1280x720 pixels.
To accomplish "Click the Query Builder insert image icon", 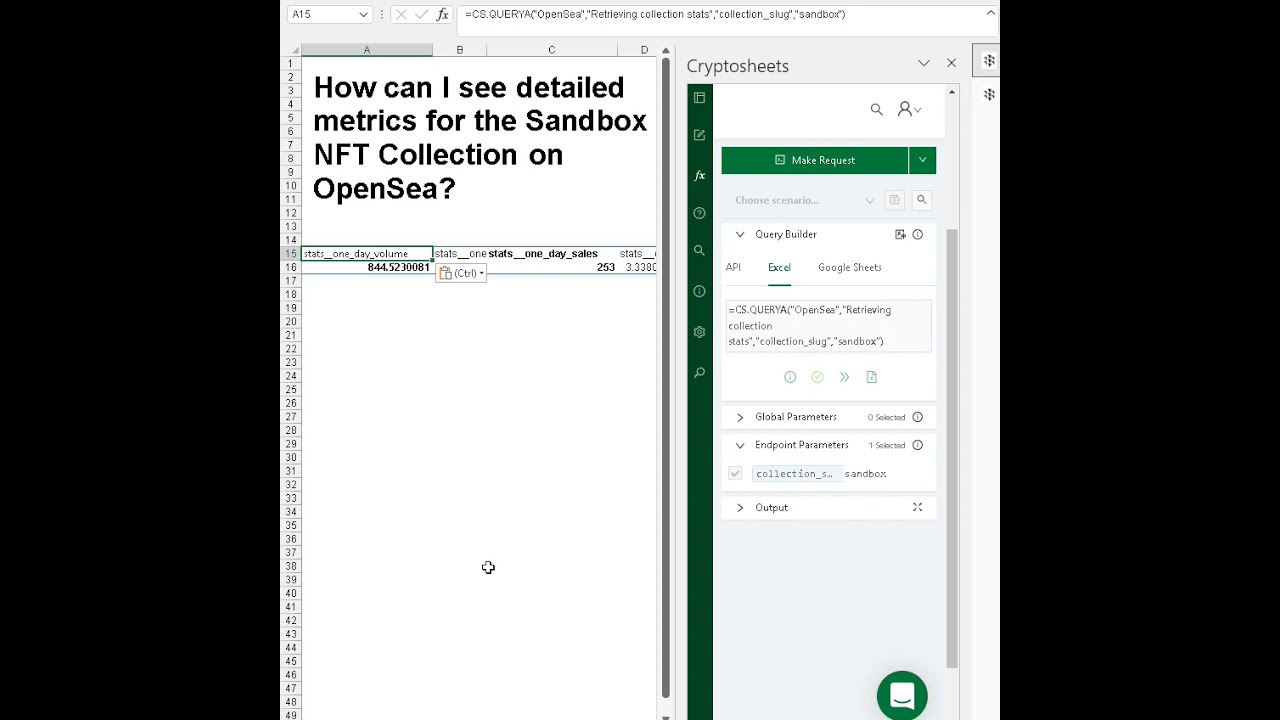I will 900,234.
